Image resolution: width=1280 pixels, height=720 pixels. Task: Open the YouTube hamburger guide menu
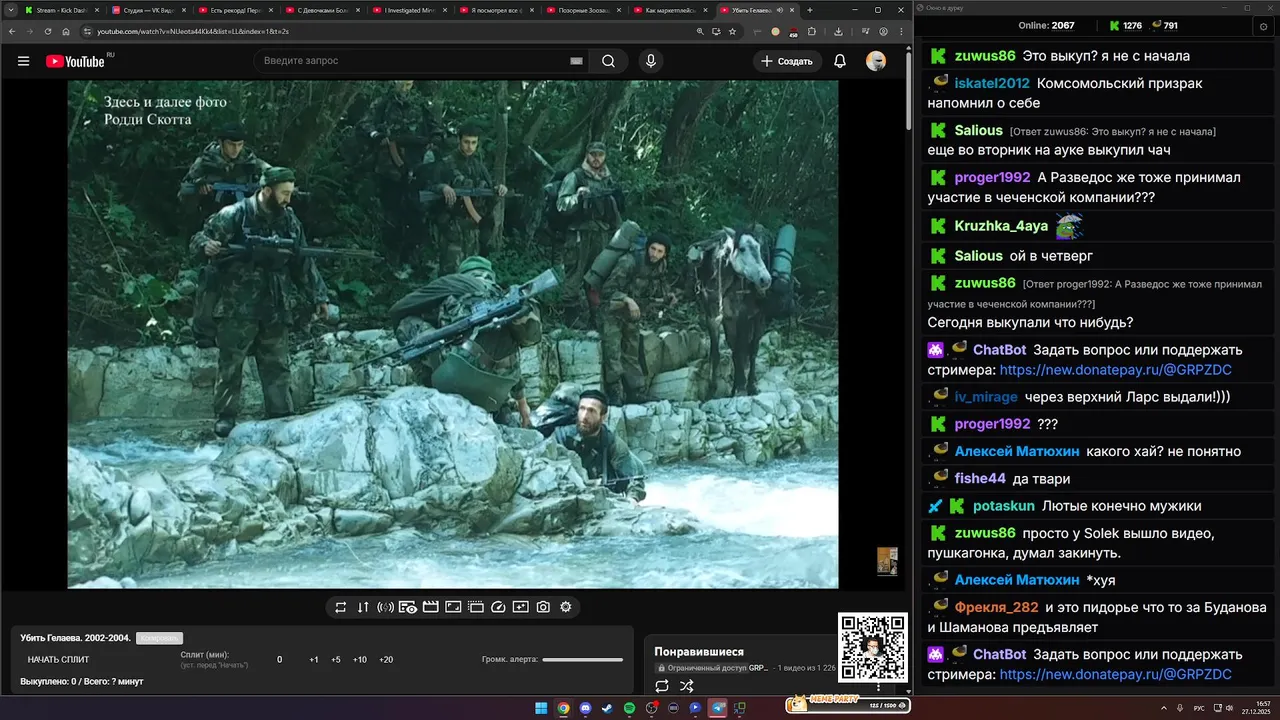coord(23,61)
